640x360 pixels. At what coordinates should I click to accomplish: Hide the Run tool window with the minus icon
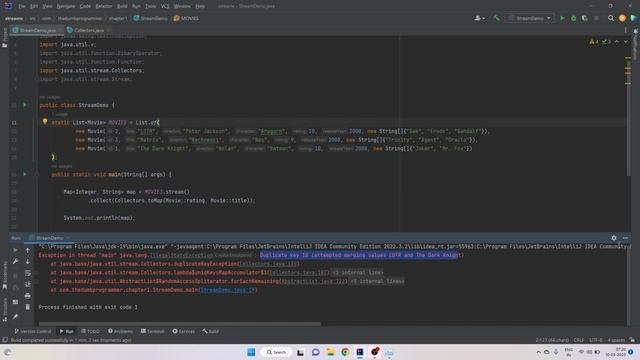pos(625,238)
